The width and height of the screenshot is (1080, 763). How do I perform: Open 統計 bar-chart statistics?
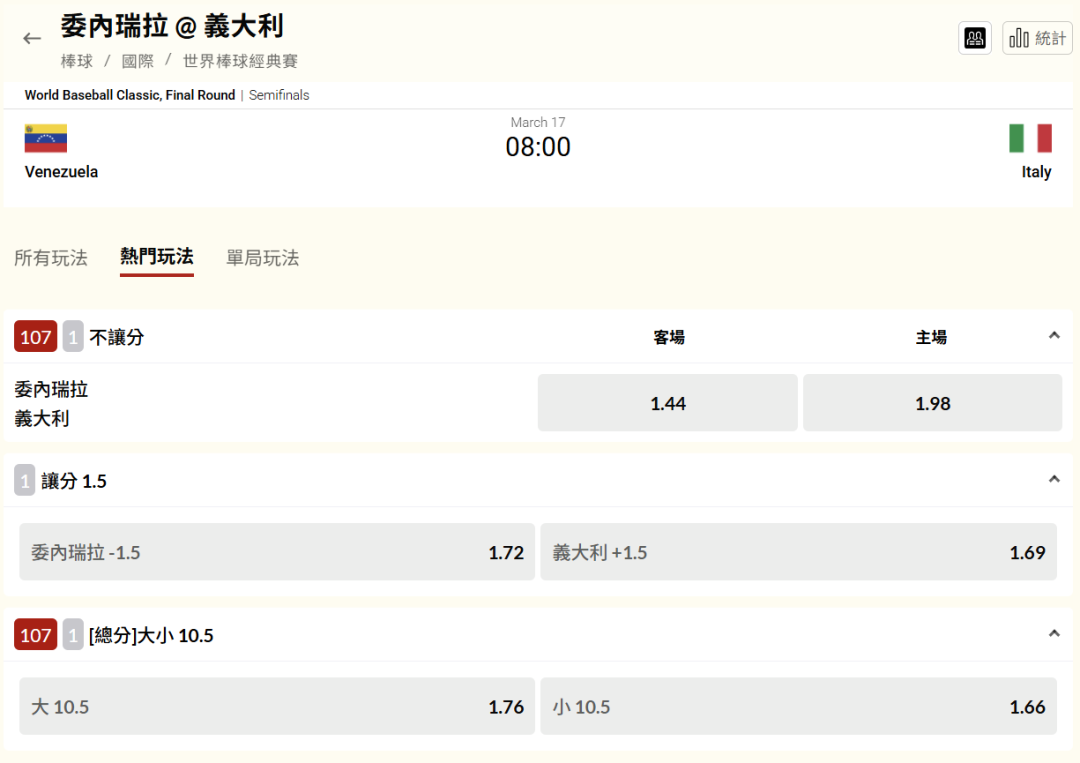click(x=1037, y=38)
